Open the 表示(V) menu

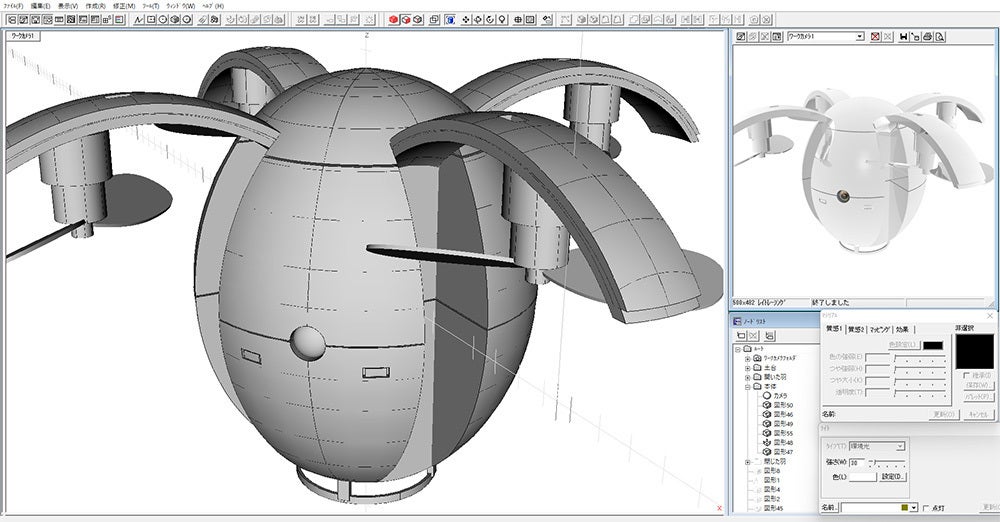pos(69,6)
